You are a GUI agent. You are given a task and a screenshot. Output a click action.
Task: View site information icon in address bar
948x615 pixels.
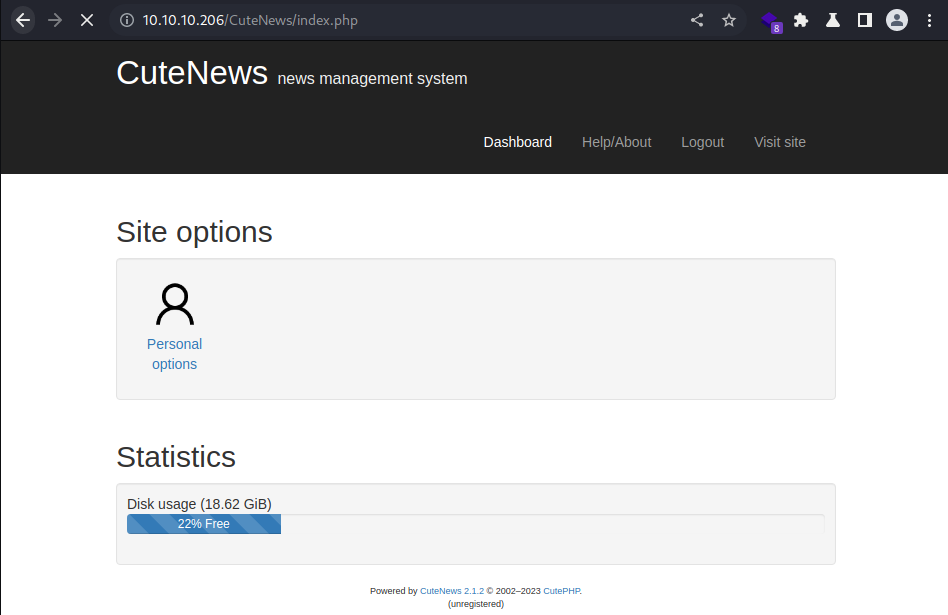click(x=126, y=20)
